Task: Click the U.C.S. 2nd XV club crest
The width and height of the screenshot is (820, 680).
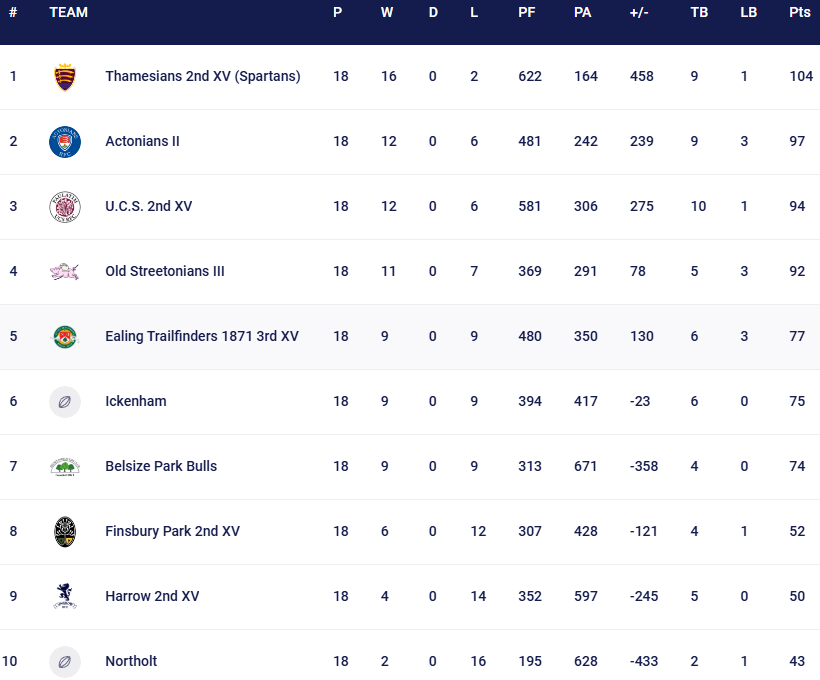Action: click(x=65, y=207)
